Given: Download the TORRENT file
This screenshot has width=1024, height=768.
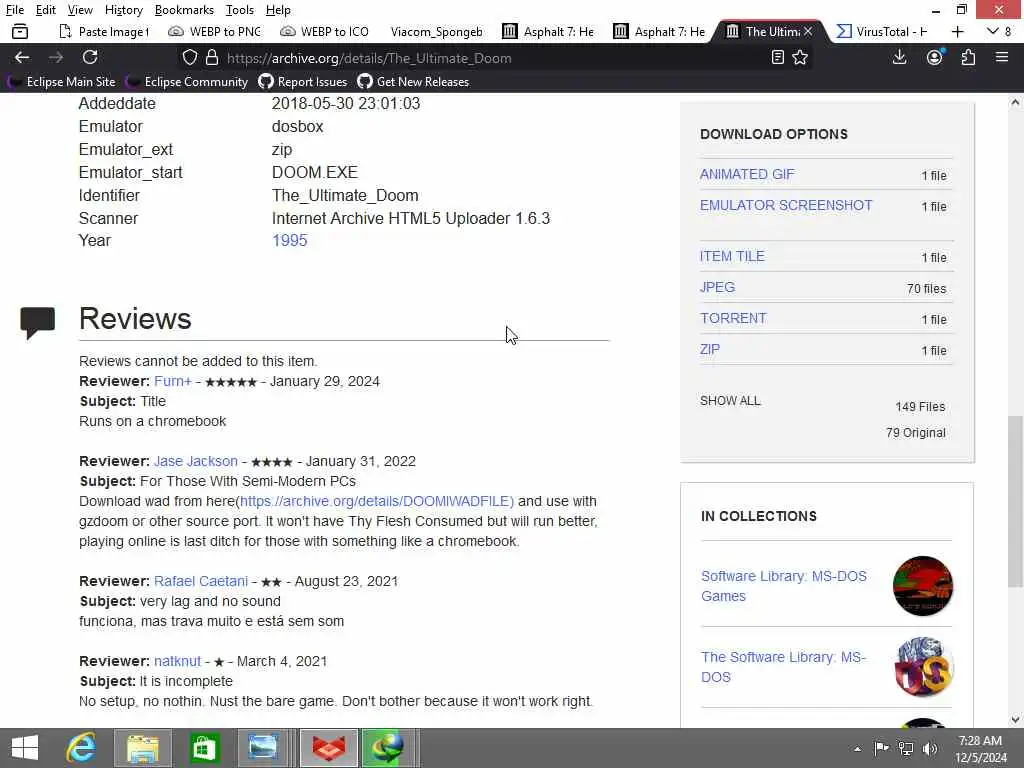Looking at the screenshot, I should [733, 318].
